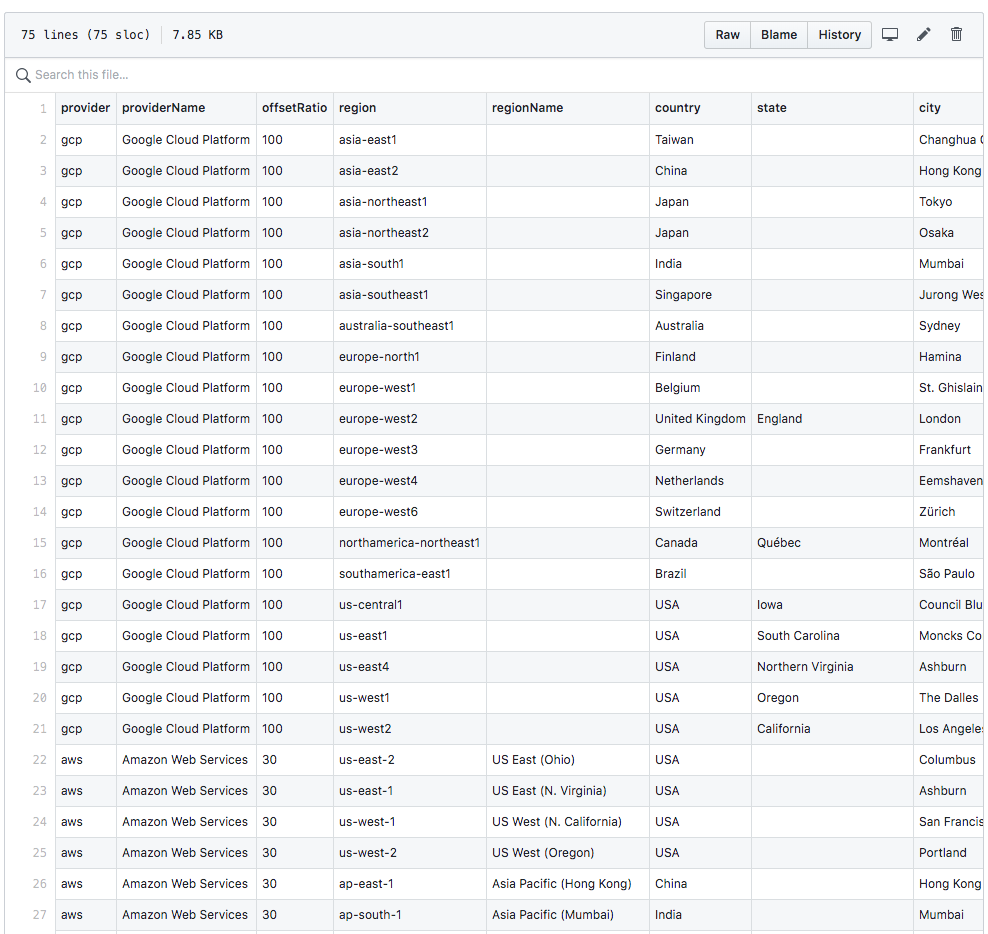Select the Taiwan country cell
The image size is (988, 934).
(700, 140)
